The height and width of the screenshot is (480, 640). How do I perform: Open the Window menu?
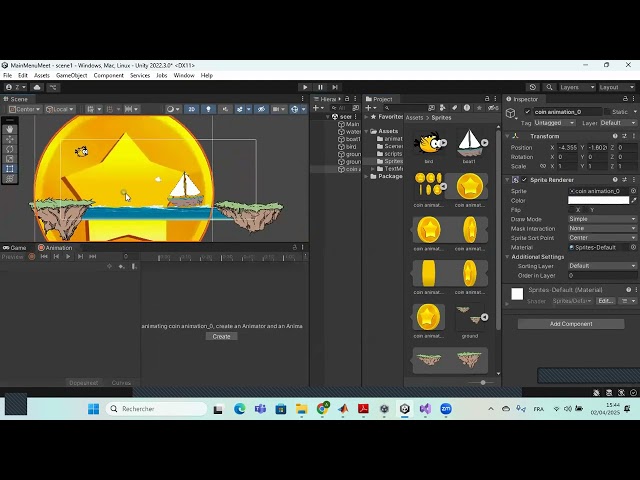point(184,76)
